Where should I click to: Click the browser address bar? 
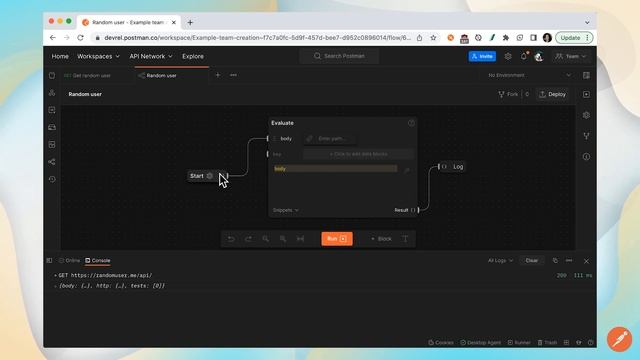point(257,38)
